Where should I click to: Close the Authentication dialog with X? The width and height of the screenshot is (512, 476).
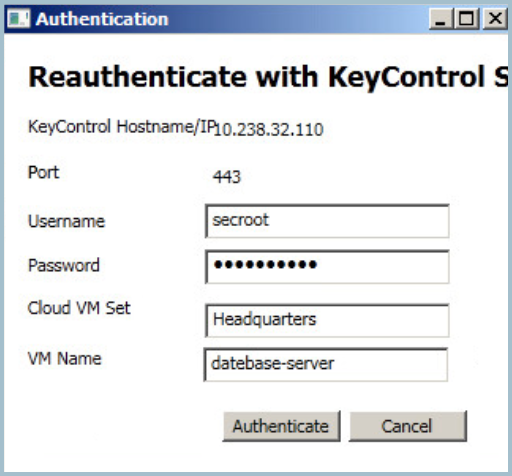[x=495, y=19]
